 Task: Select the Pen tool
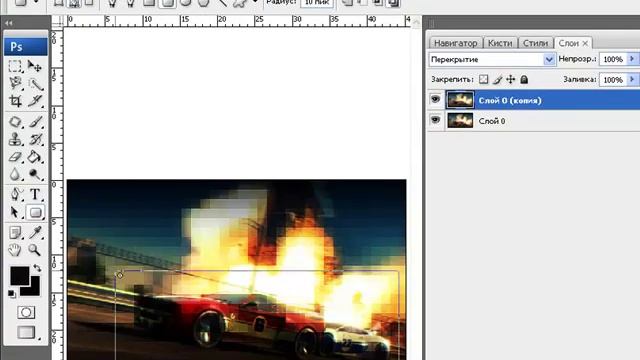point(15,194)
